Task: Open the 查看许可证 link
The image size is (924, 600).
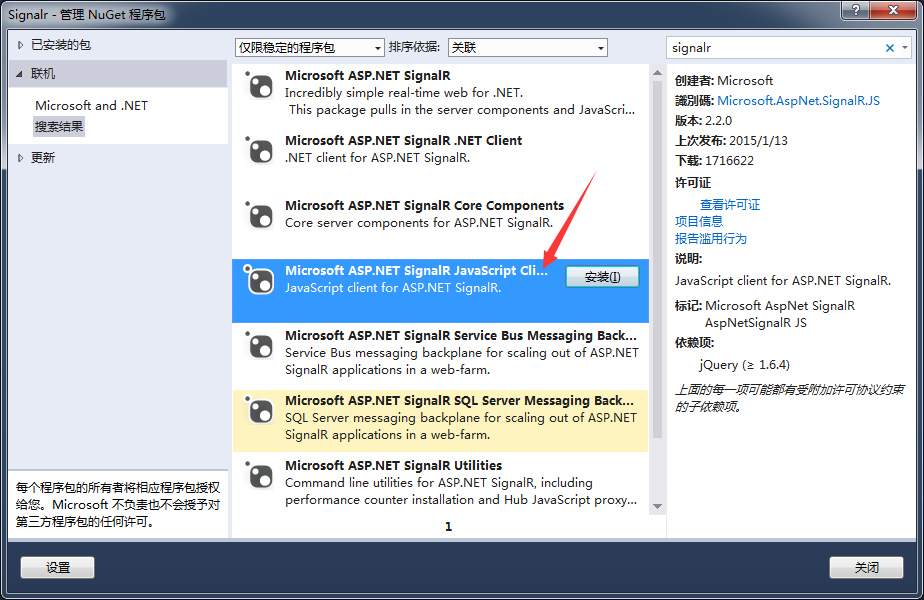Action: point(730,205)
